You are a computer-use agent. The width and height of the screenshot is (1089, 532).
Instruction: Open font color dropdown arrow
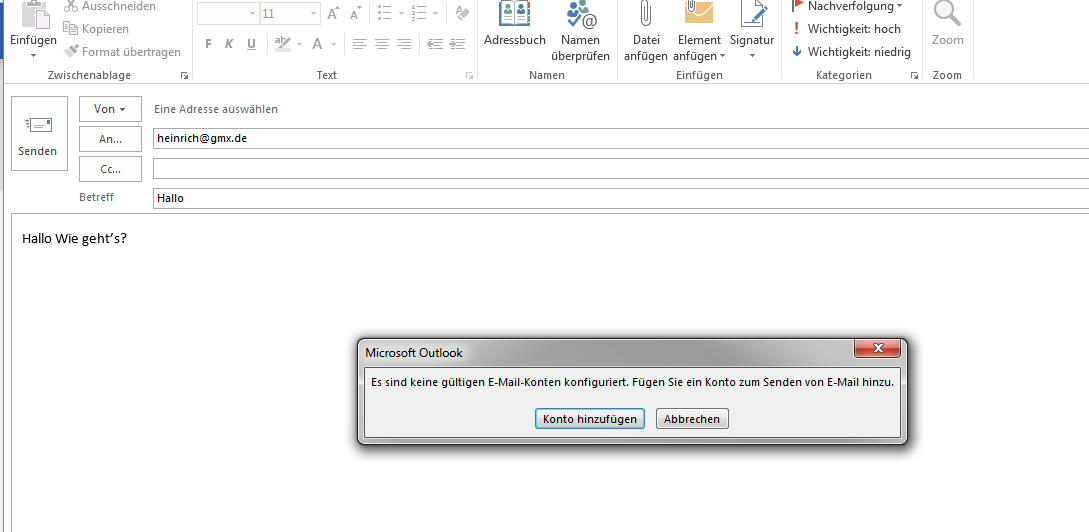[x=333, y=44]
